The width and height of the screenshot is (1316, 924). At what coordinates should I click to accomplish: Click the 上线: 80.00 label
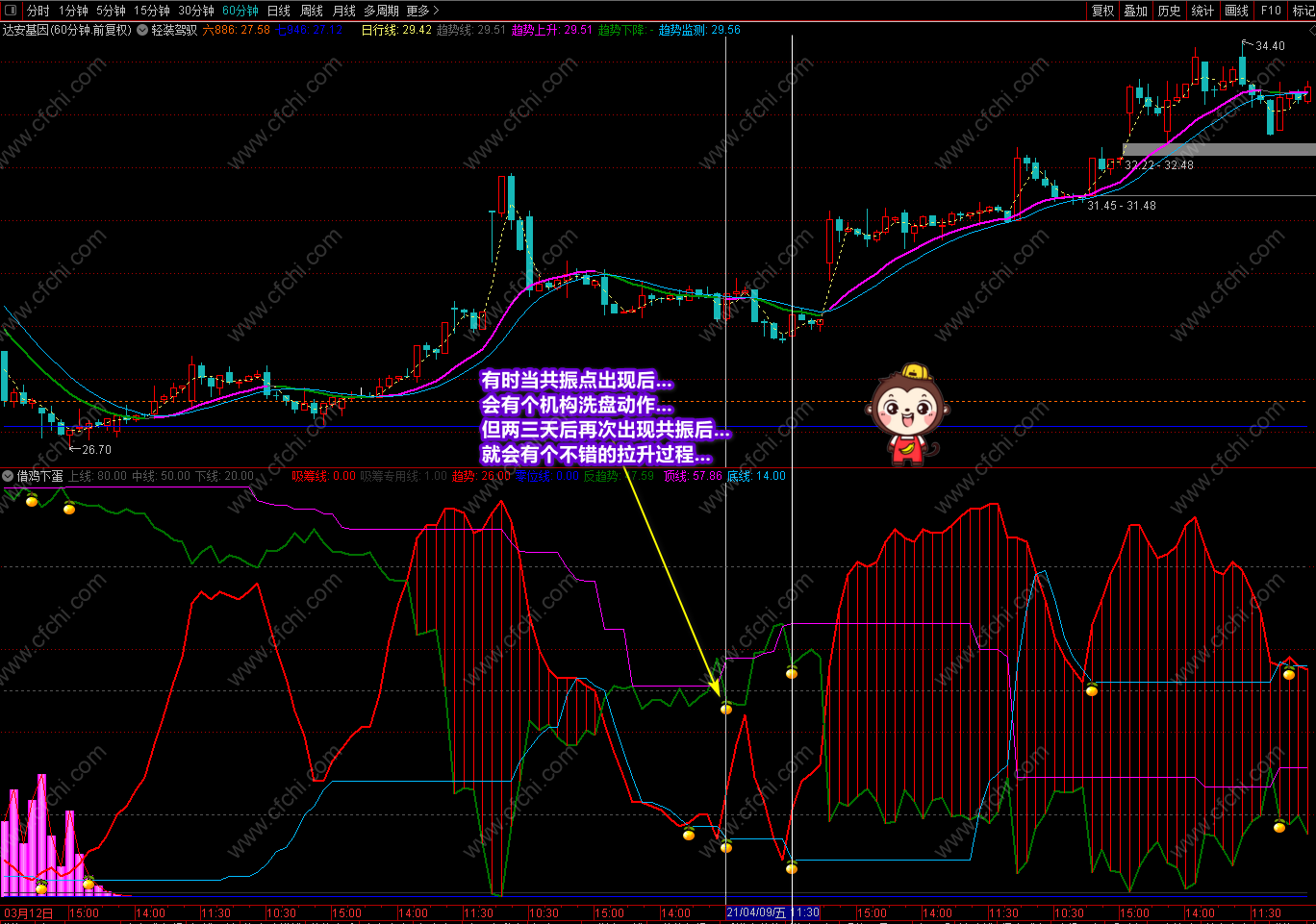[x=97, y=476]
